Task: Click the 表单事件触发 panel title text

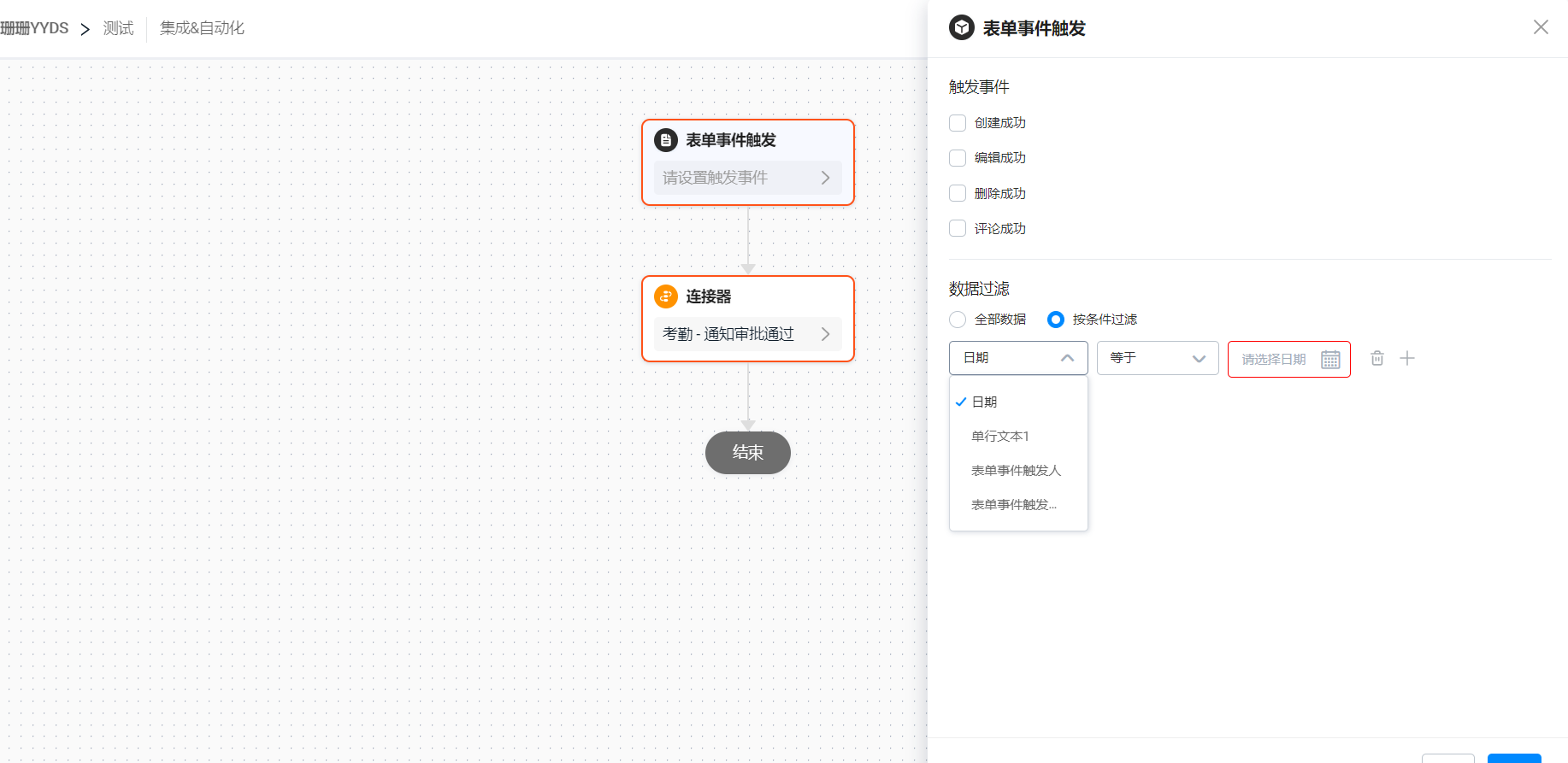Action: pyautogui.click(x=1035, y=28)
